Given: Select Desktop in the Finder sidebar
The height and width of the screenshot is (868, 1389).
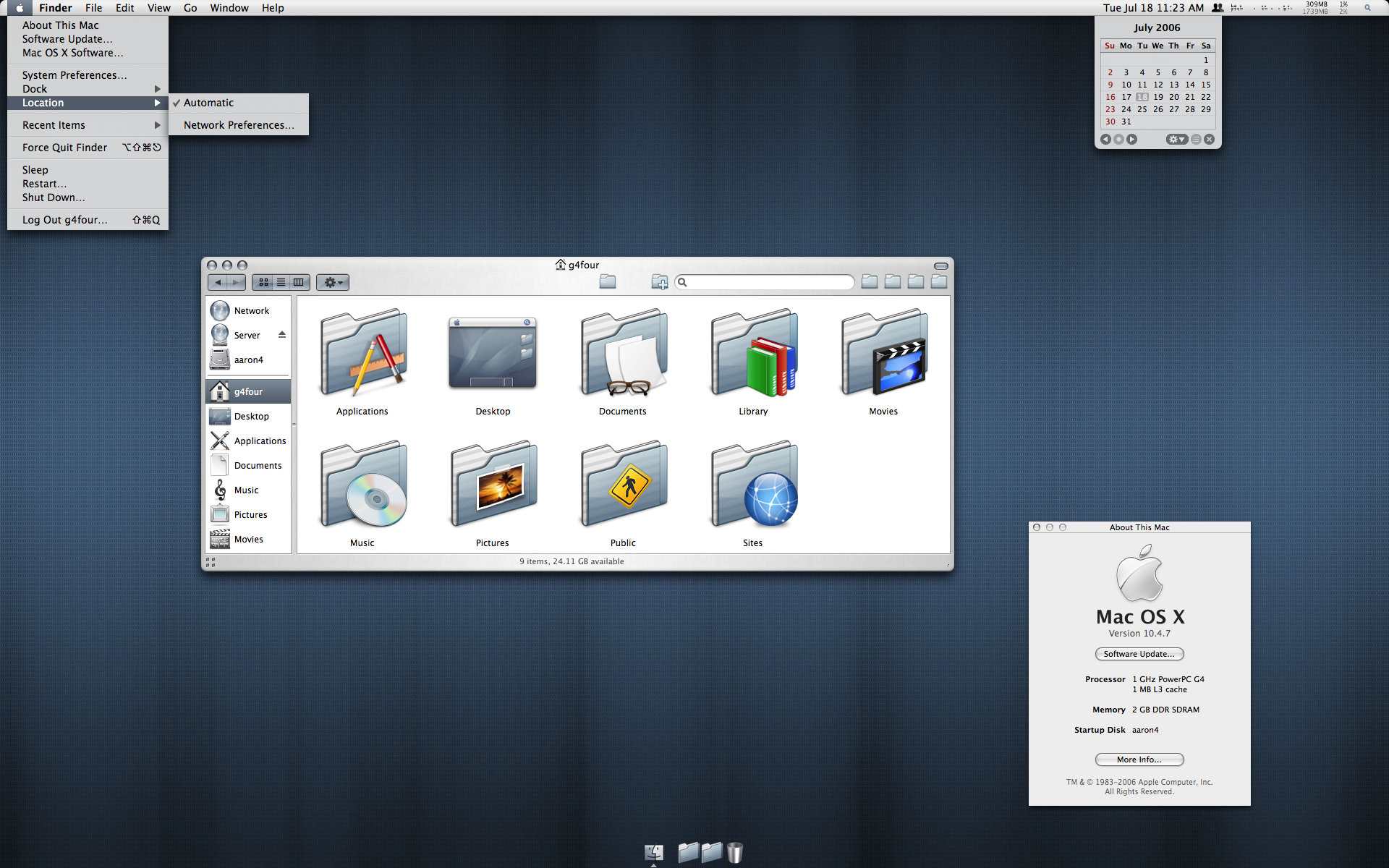Looking at the screenshot, I should pyautogui.click(x=249, y=416).
